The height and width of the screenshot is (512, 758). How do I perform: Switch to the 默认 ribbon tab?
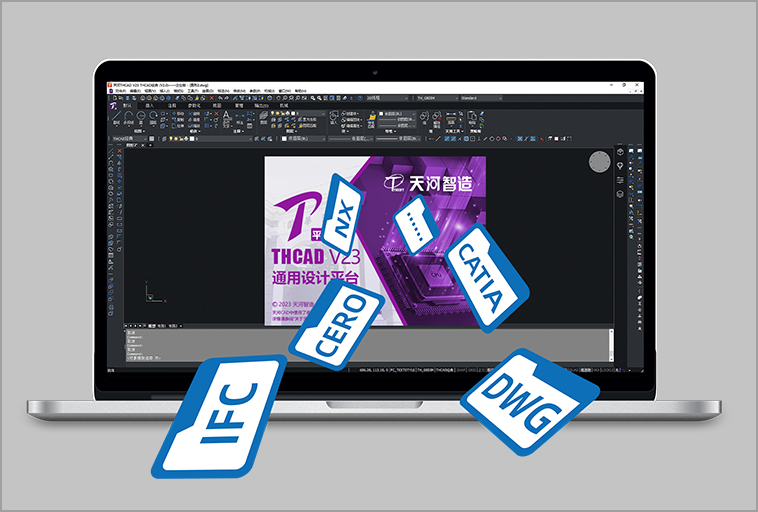[x=127, y=105]
